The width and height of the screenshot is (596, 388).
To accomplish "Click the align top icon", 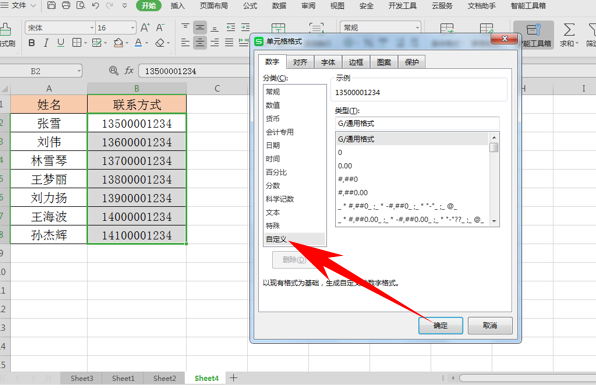I will pos(185,27).
